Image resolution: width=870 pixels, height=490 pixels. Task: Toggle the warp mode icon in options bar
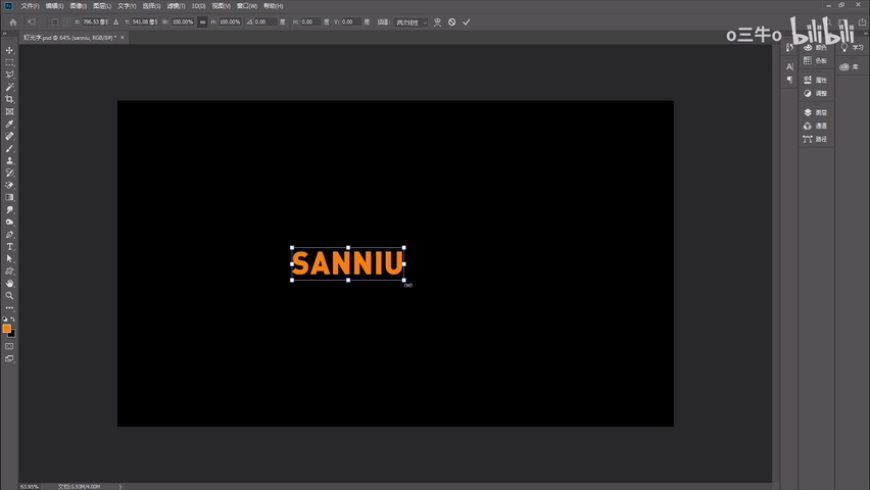coord(437,21)
